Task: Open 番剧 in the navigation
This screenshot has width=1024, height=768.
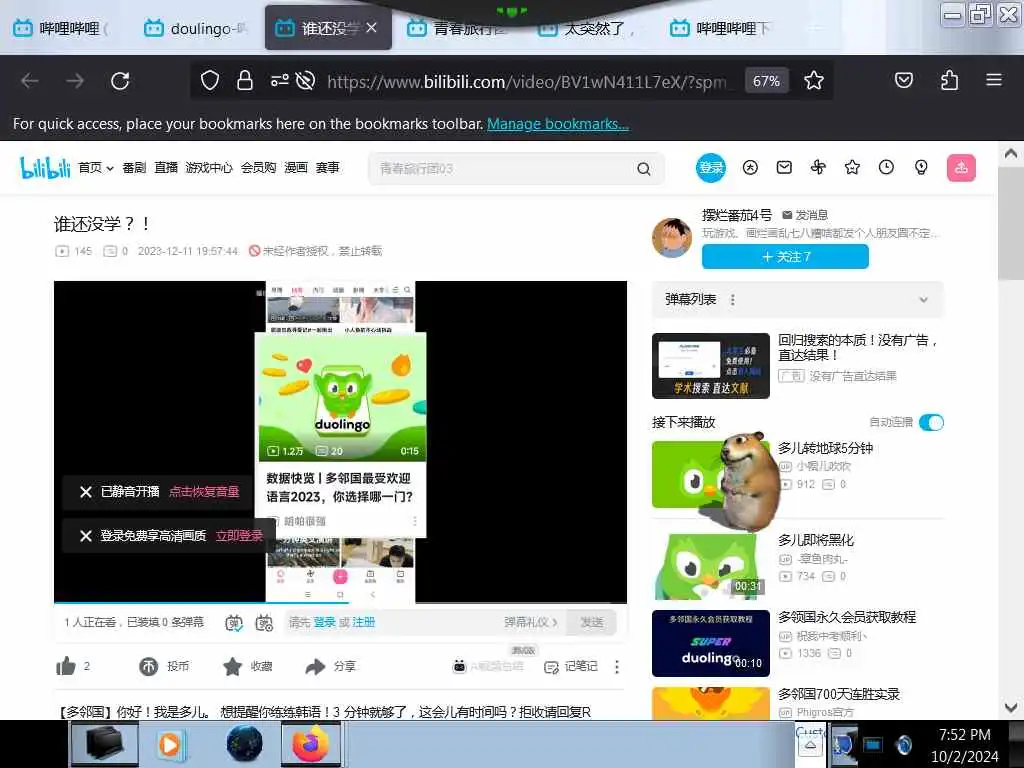Action: click(134, 168)
